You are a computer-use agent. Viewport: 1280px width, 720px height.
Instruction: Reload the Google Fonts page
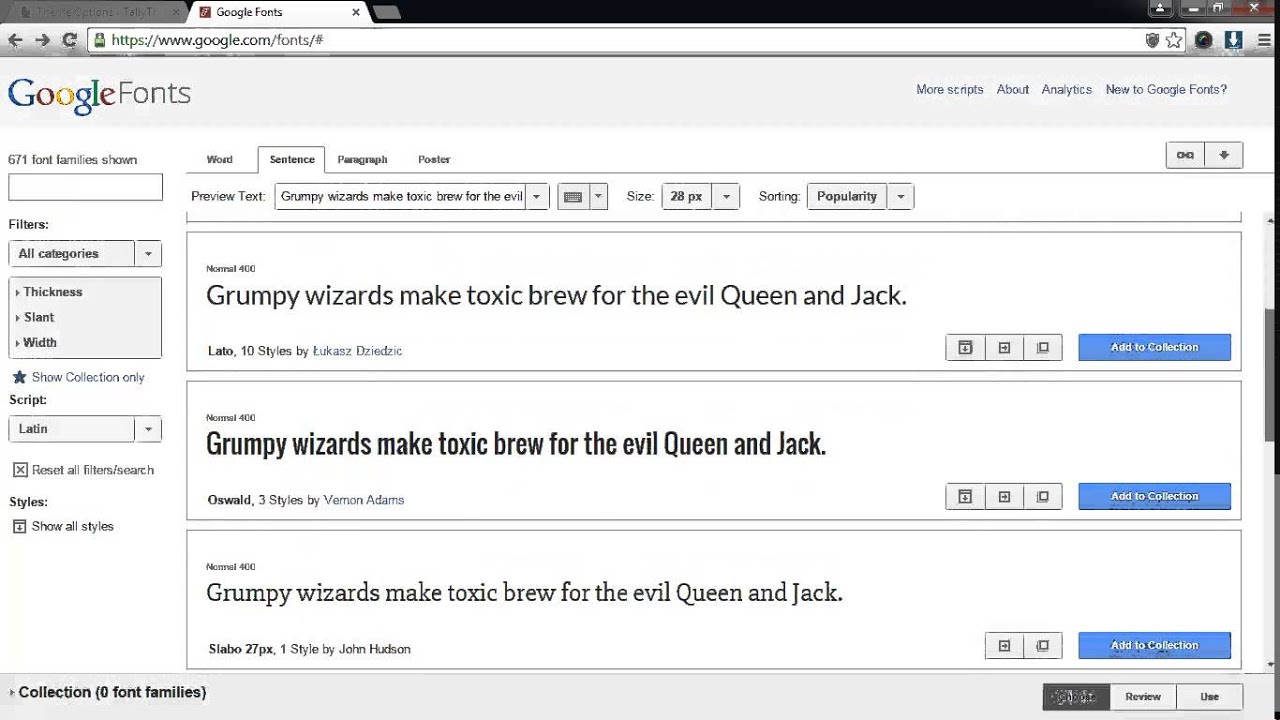click(69, 40)
